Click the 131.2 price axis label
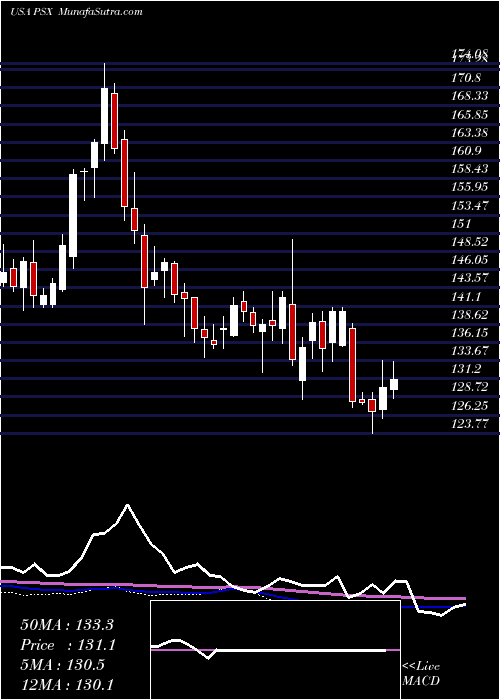Screen dimensions: 500x700 click(466, 370)
